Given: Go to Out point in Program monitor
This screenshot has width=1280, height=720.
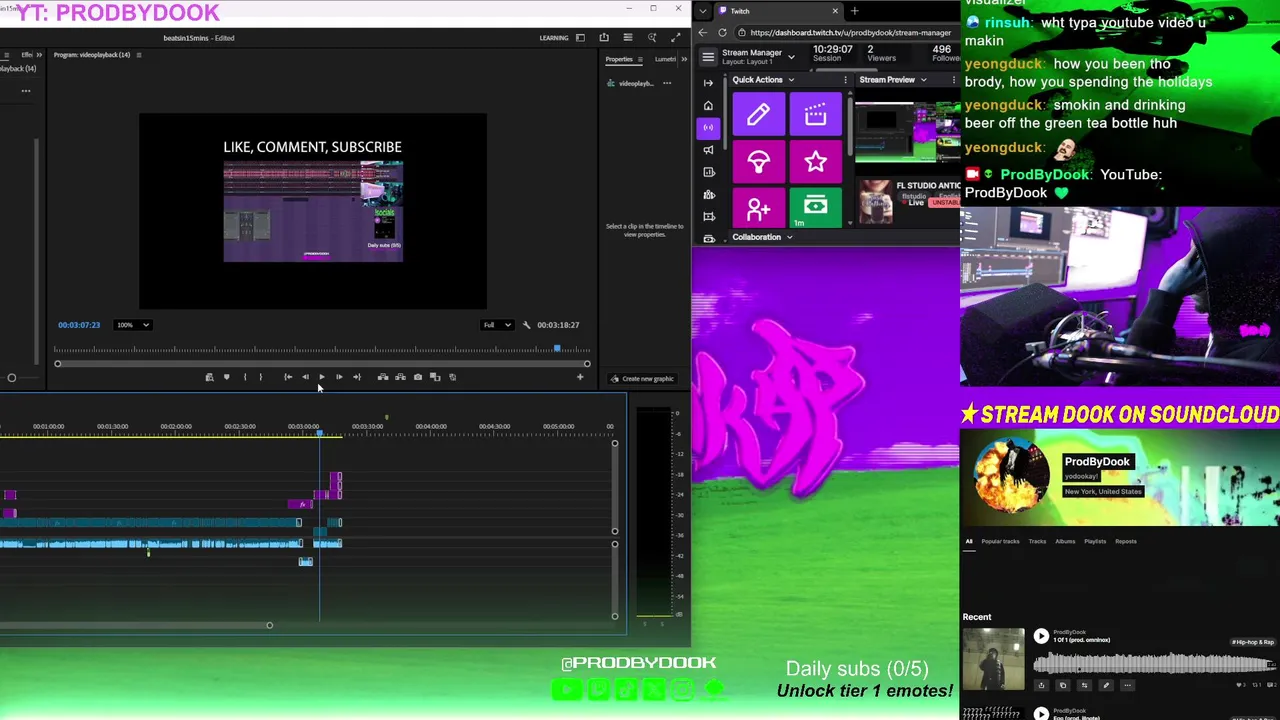Looking at the screenshot, I should (x=357, y=377).
